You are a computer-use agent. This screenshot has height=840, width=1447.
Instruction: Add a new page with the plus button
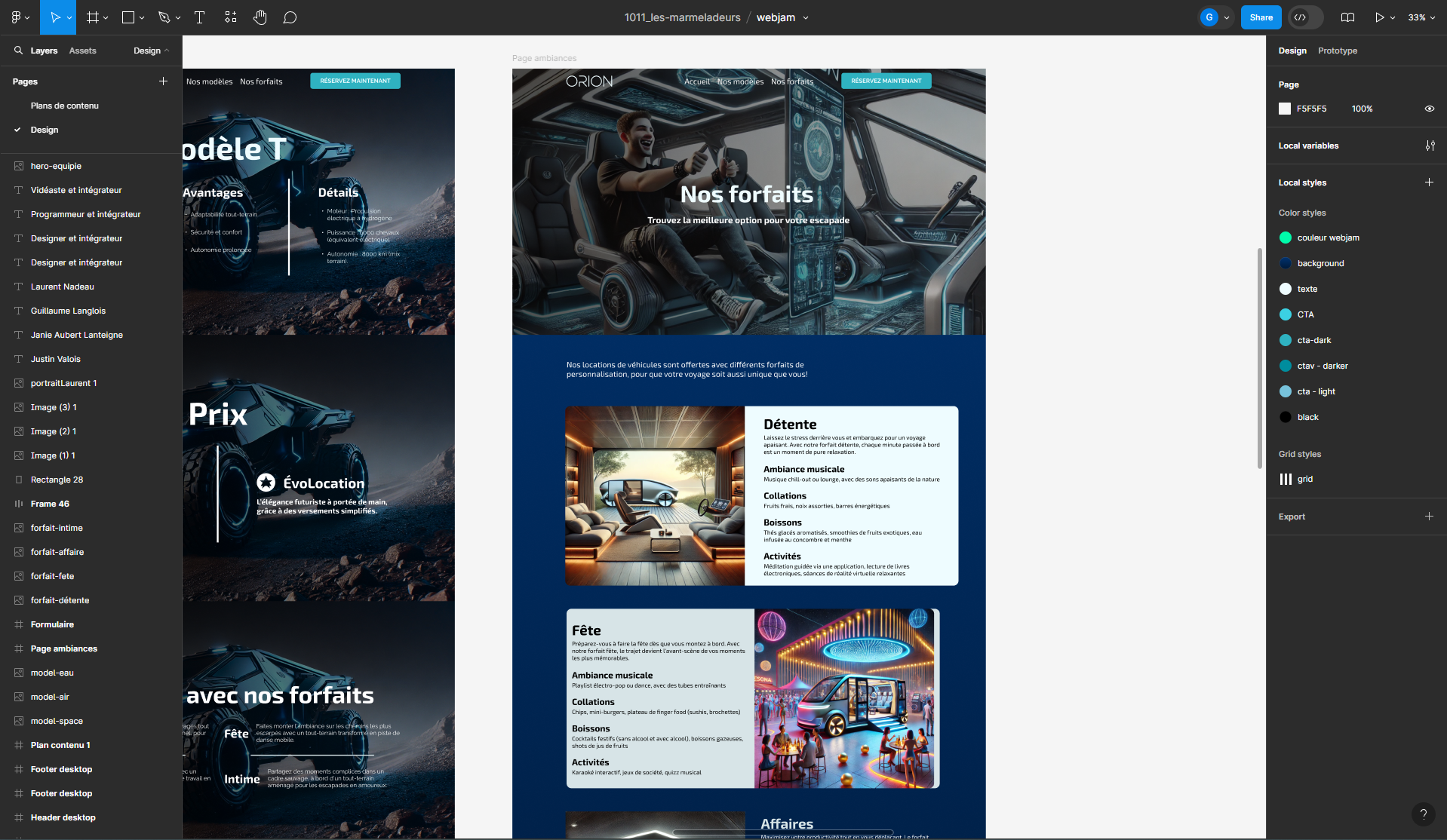(x=163, y=81)
